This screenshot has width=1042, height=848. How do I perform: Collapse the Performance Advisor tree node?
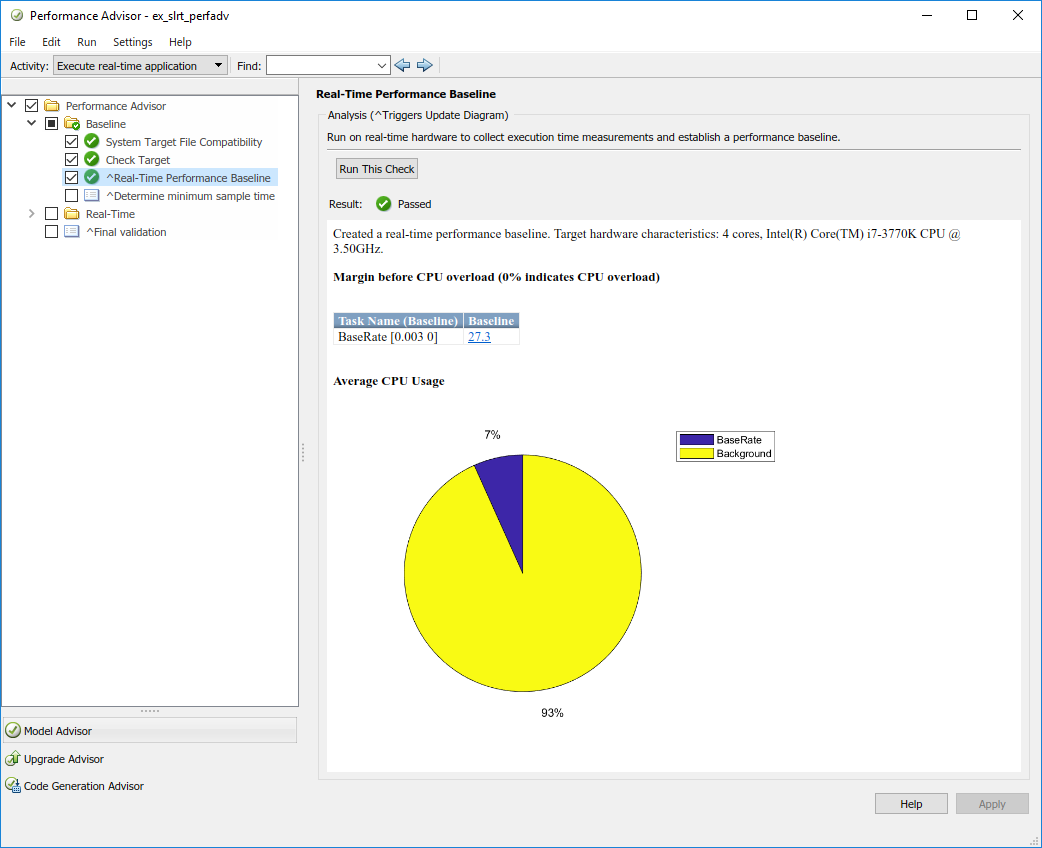tap(11, 105)
